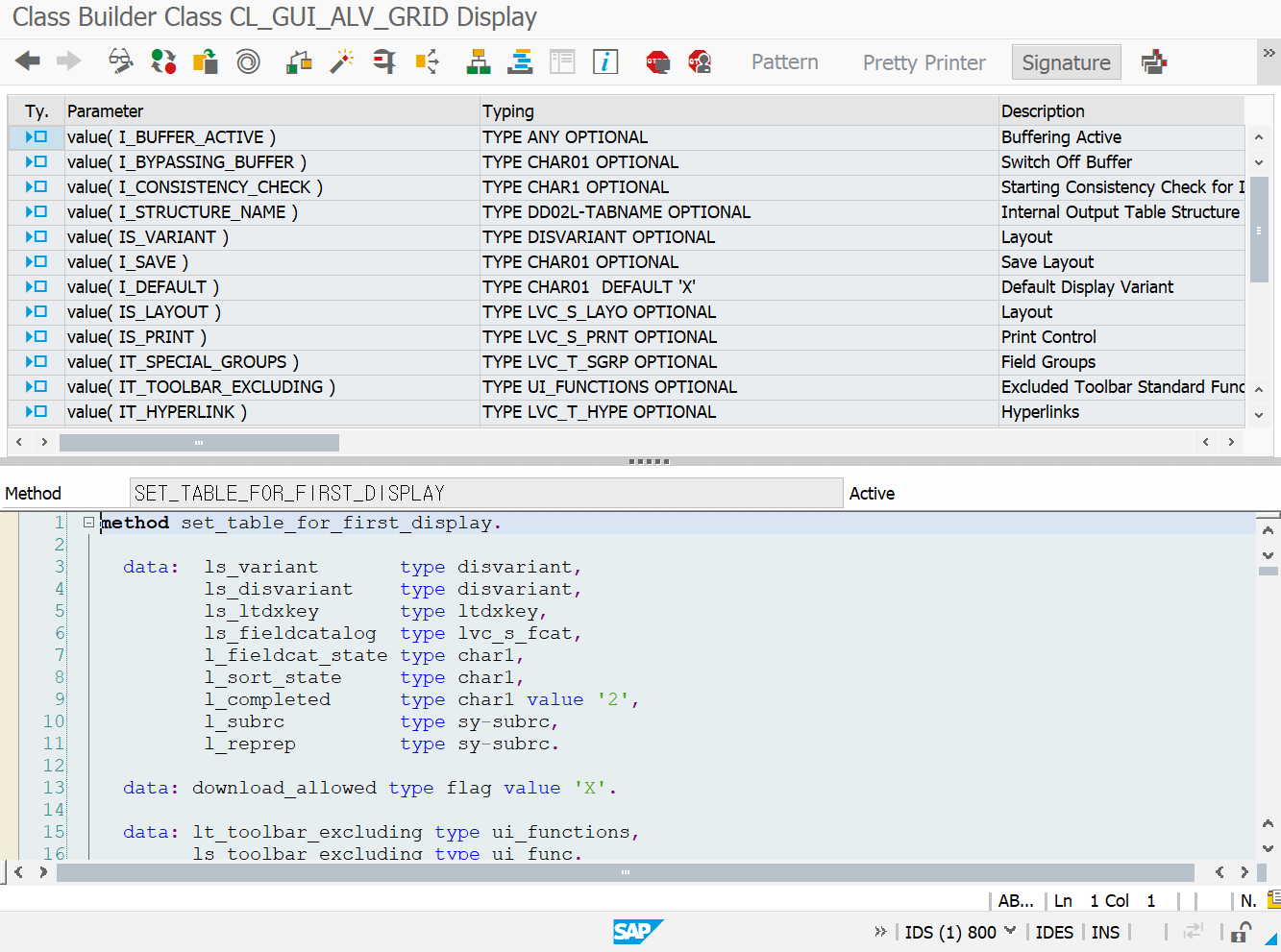Click the type icon of IS_LAYOUT row
Viewport: 1281px width, 952px height.
pyautogui.click(x=37, y=312)
